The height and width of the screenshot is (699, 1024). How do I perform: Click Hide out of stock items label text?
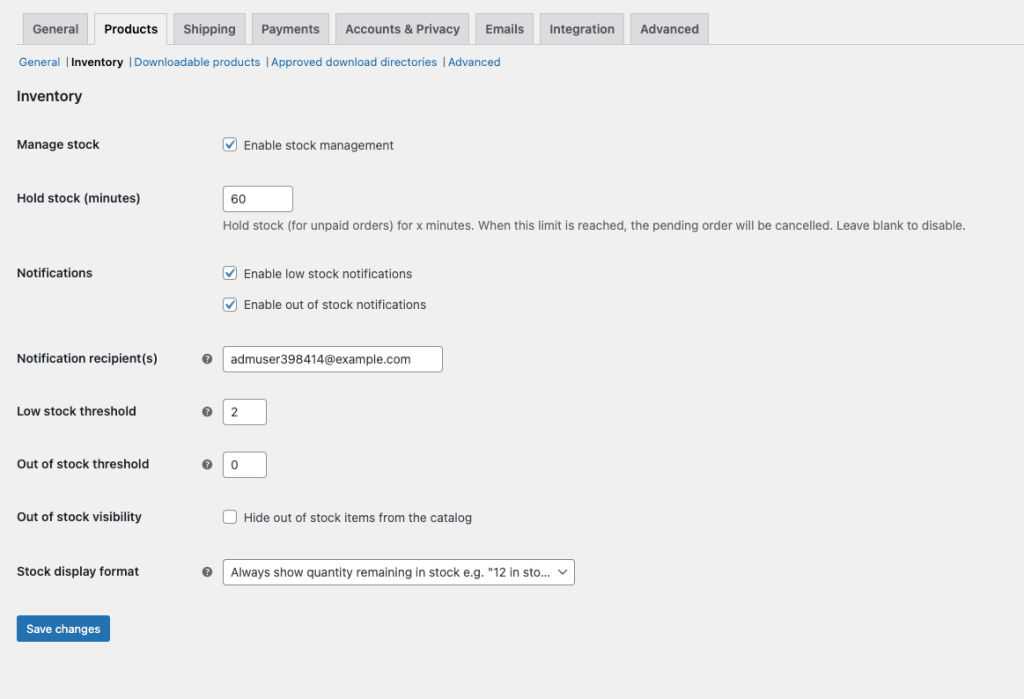click(358, 517)
